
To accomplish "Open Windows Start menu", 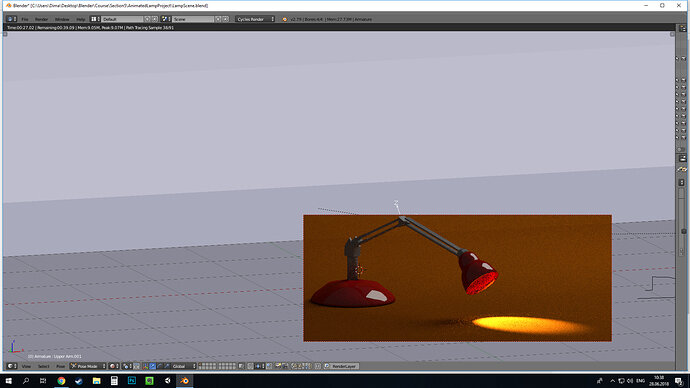I will [8, 381].
